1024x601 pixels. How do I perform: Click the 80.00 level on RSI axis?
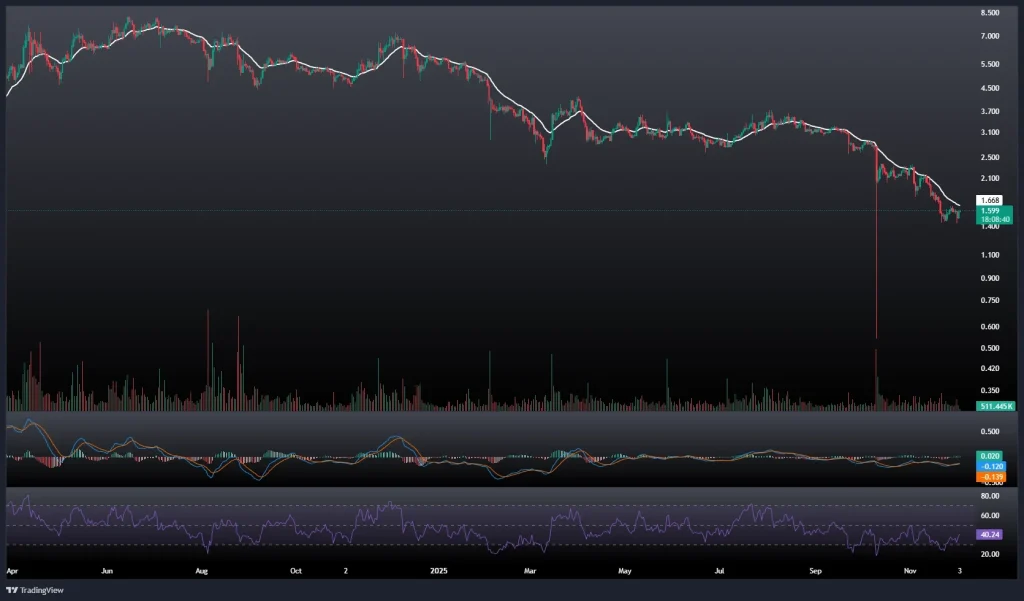(991, 496)
